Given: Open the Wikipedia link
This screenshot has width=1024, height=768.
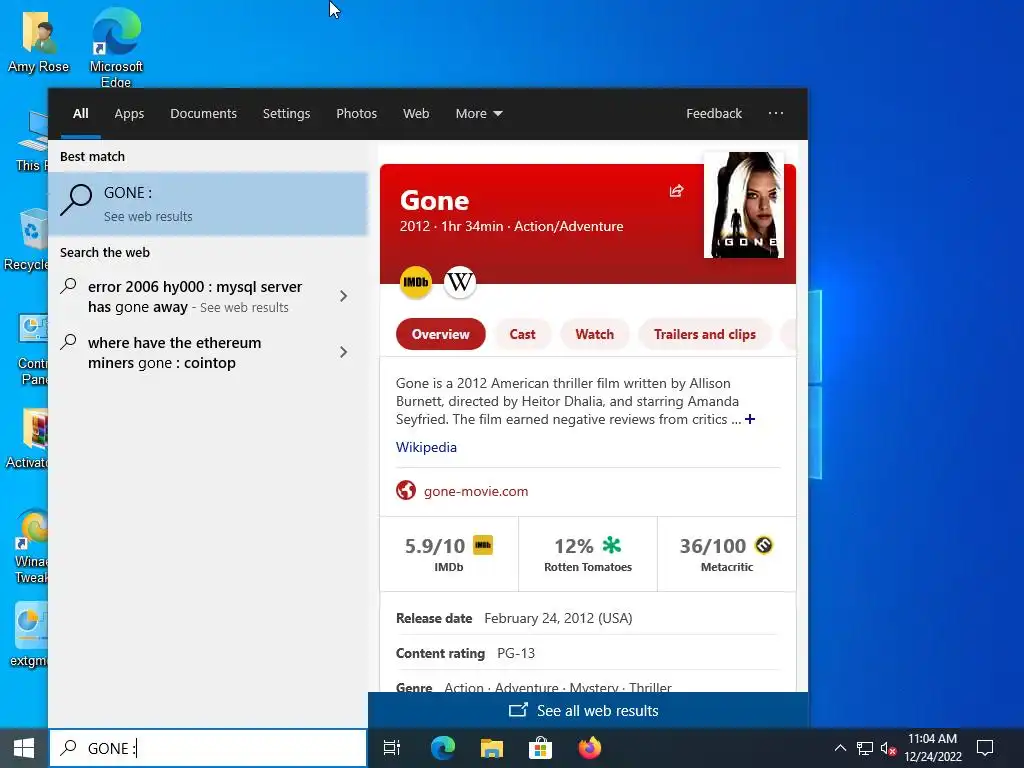Looking at the screenshot, I should [426, 447].
